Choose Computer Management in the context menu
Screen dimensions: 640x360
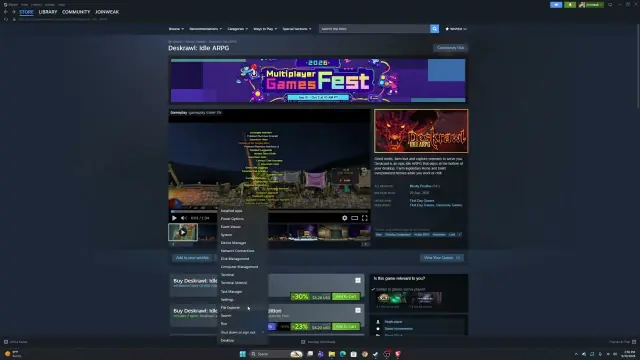click(x=242, y=267)
